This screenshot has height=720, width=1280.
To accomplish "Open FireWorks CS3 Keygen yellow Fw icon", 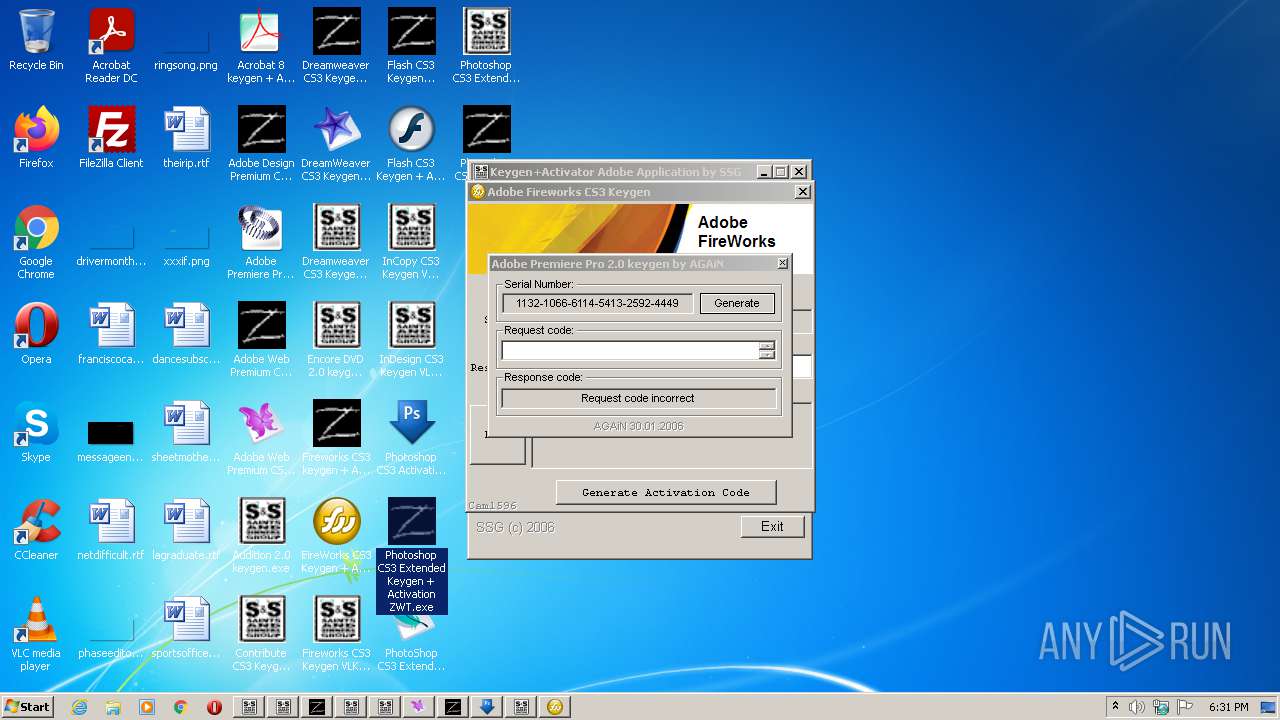I will tap(336, 535).
